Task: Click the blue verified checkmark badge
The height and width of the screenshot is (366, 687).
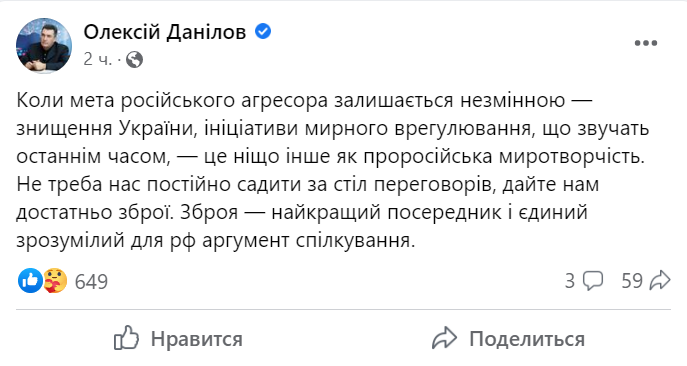Action: pos(263,31)
